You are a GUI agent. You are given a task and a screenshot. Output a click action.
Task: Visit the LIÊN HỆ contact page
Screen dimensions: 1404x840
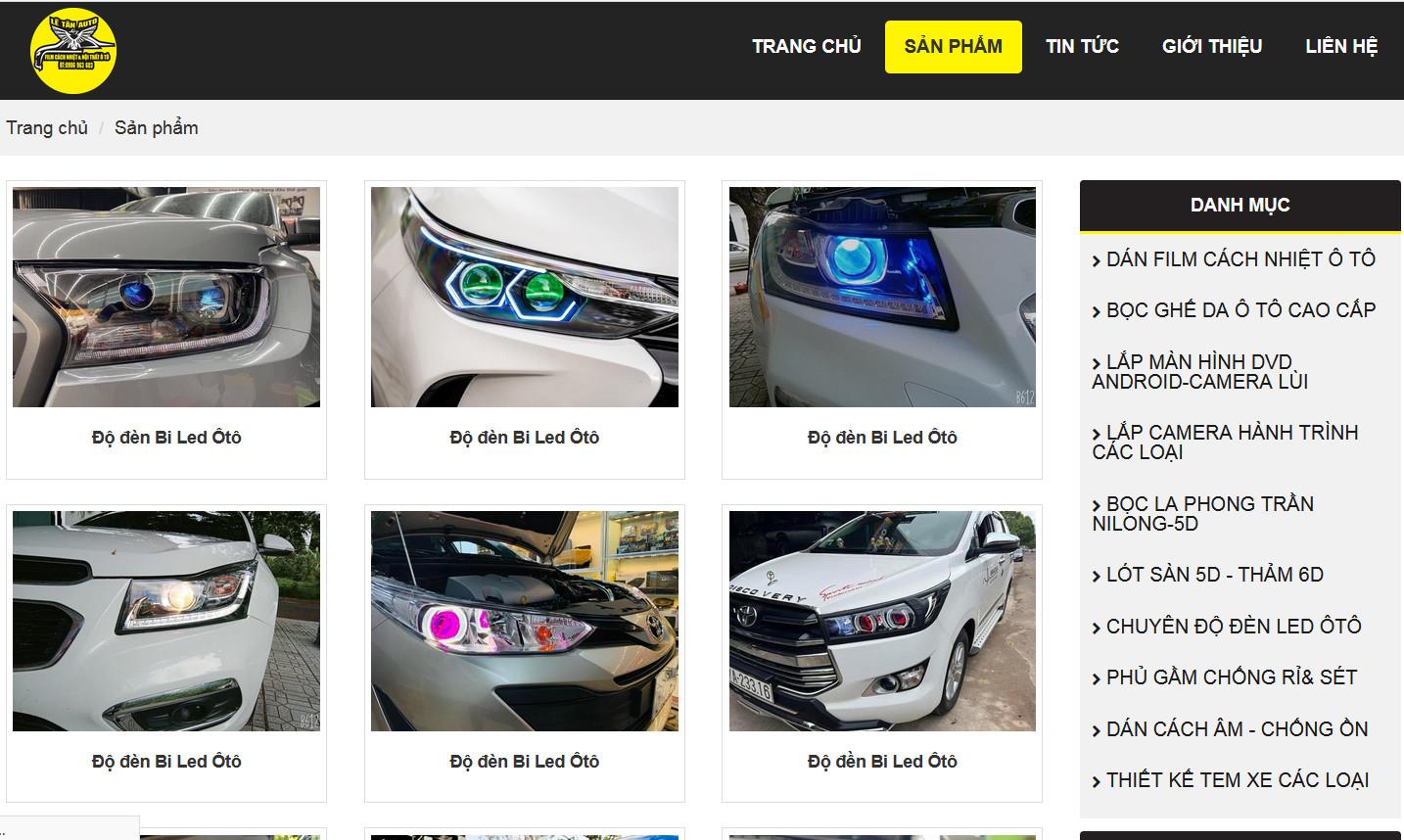1341,46
